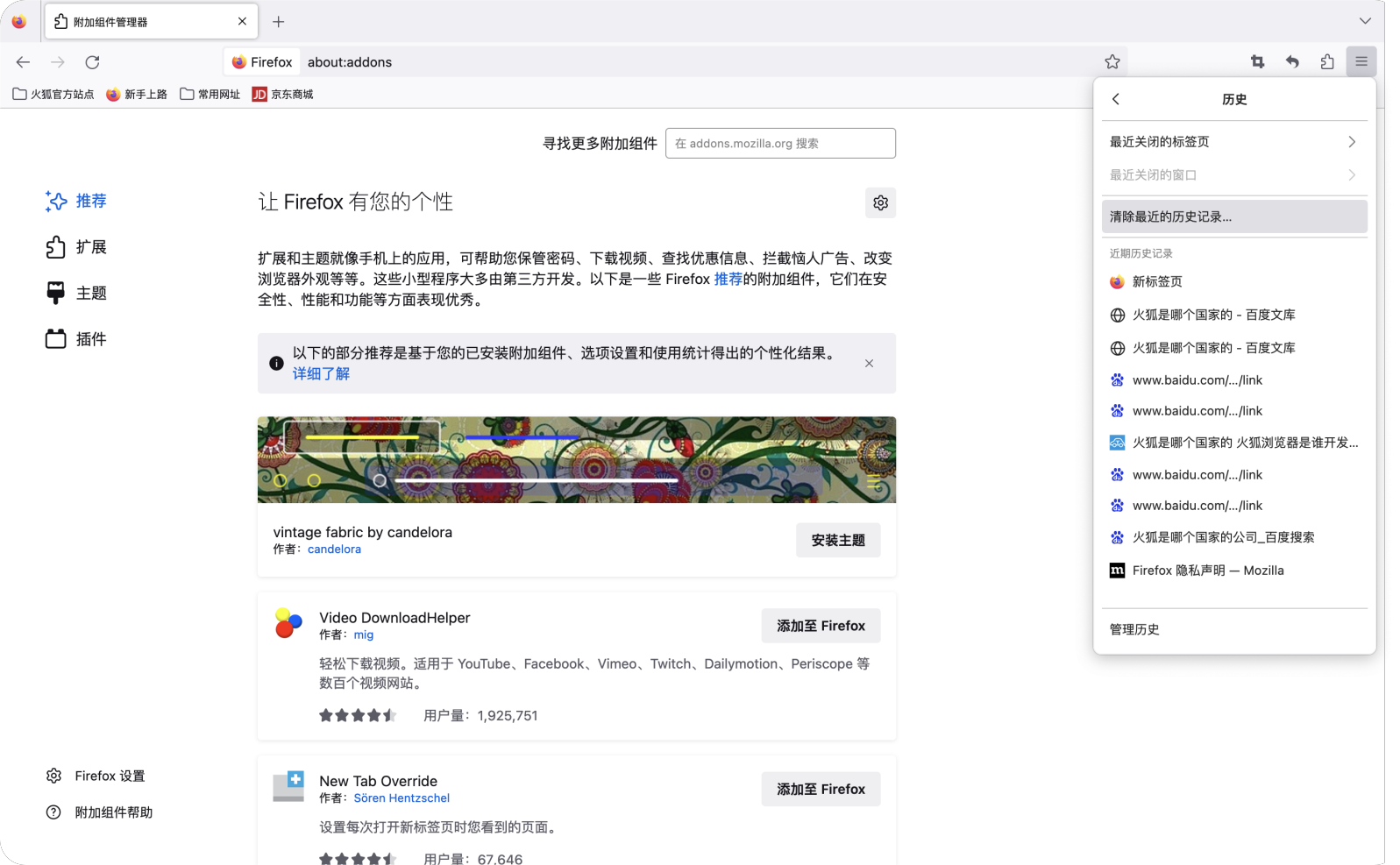Open Firefox 设置 from the sidebar
The image size is (1400, 865).
[96, 776]
